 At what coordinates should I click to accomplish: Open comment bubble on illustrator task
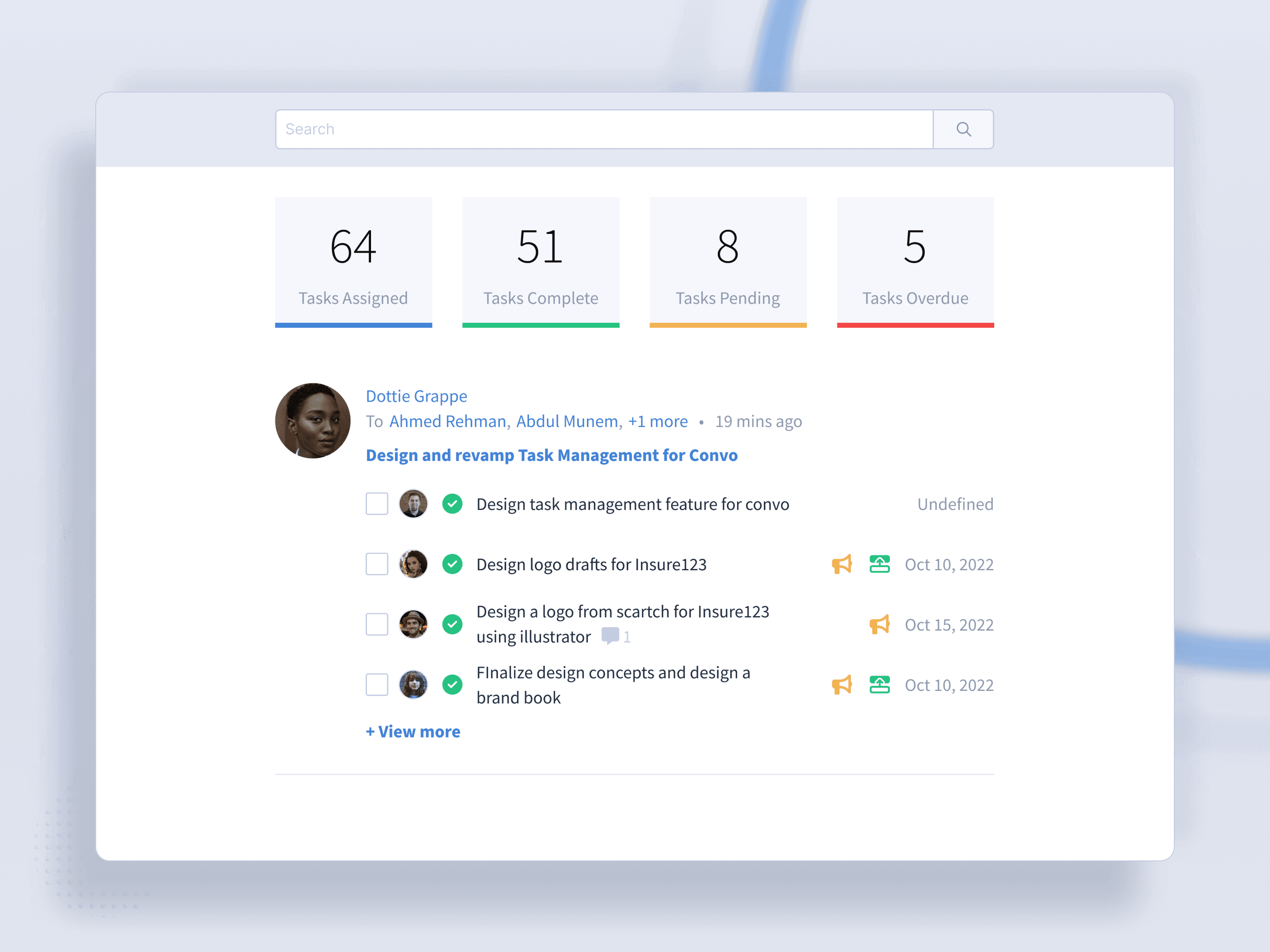click(x=610, y=636)
